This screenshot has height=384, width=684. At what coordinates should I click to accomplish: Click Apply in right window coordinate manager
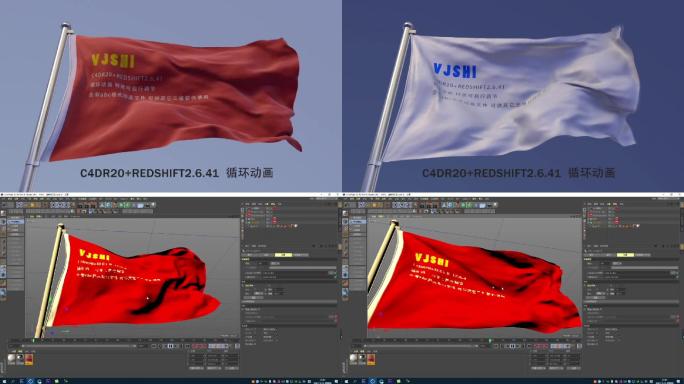click(x=574, y=368)
